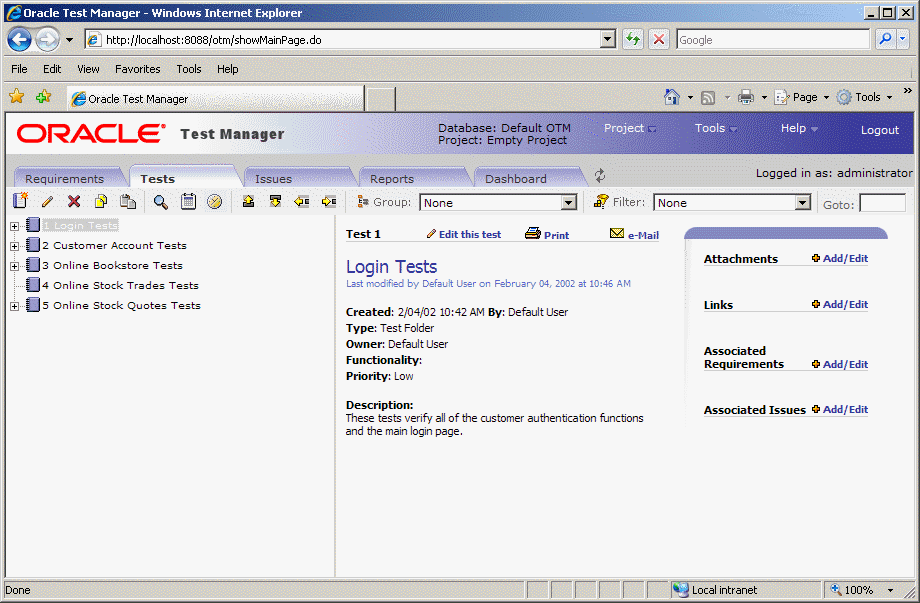Click the Outdent left arrow icon
Viewport: 920px width, 603px height.
click(x=302, y=202)
